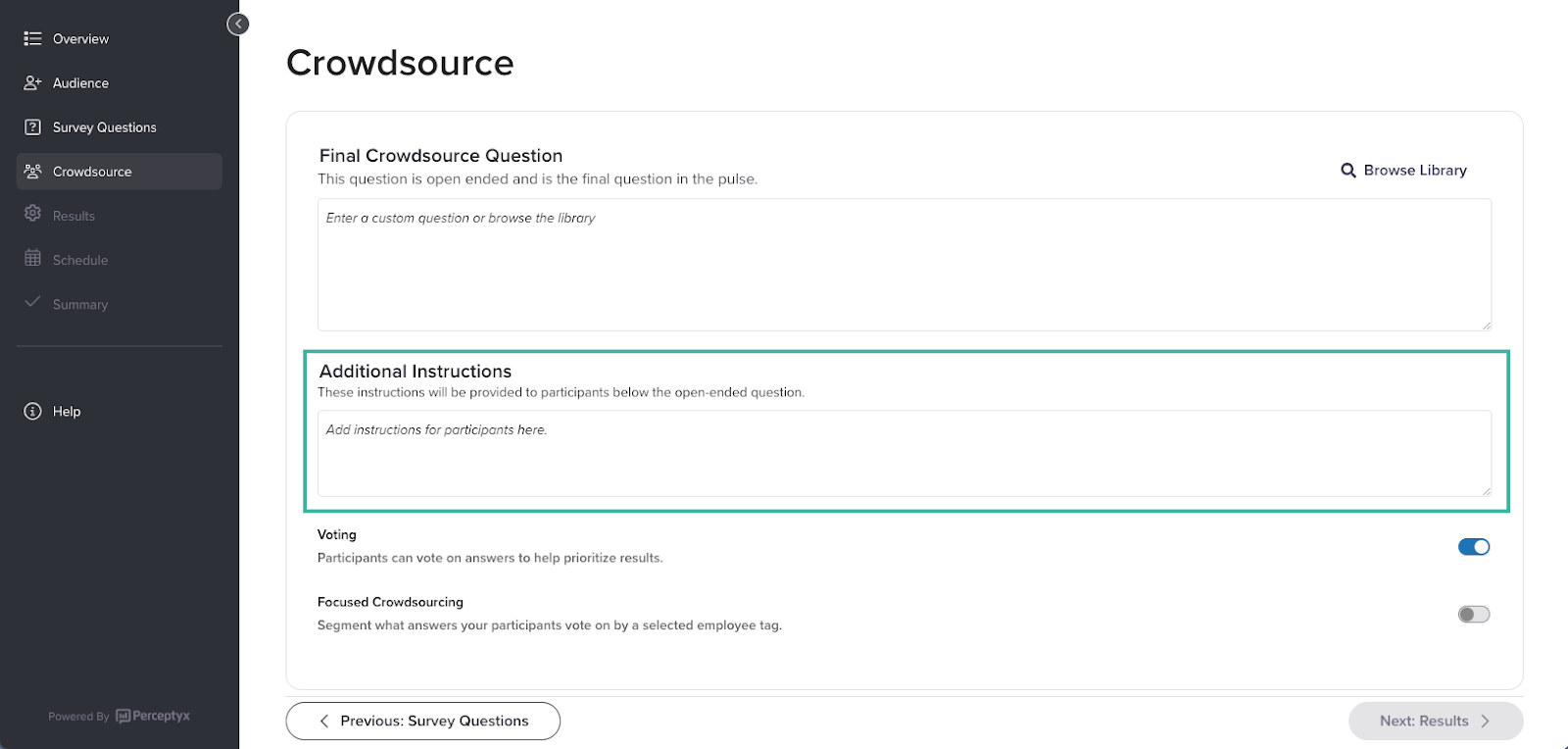1568x749 pixels.
Task: Go to the Audience section
Action: point(120,83)
